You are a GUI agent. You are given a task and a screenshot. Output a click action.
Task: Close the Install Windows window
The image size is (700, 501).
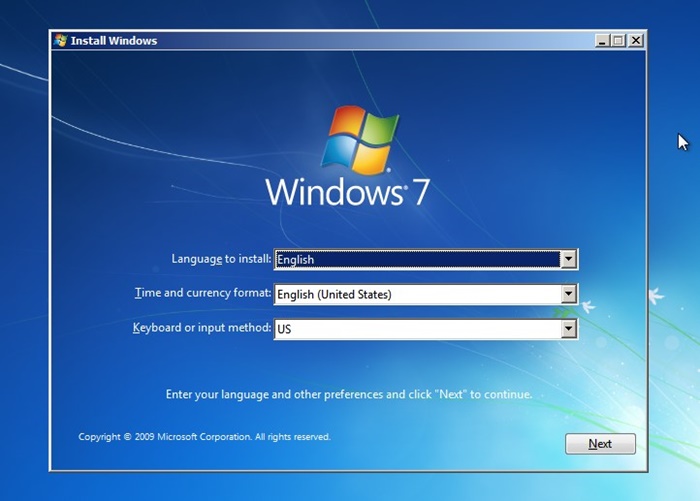pos(636,41)
